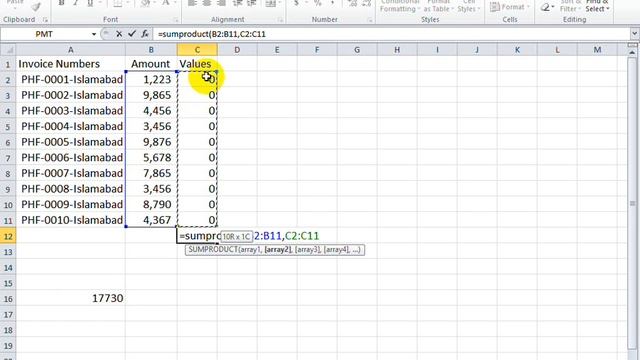Open the Number dialog launcher
The image size is (640, 360).
point(370,20)
